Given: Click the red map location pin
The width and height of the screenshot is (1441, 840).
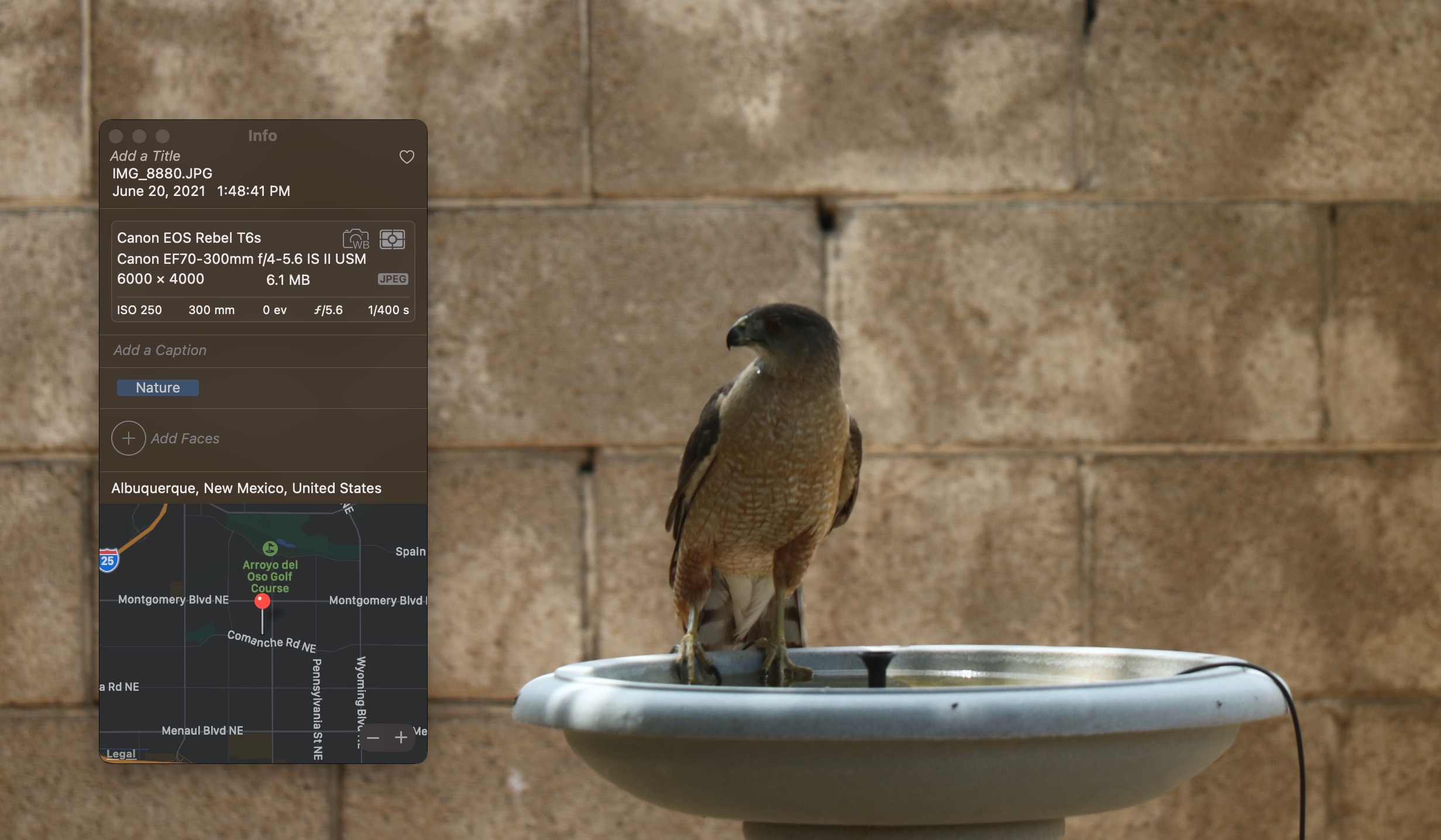Looking at the screenshot, I should tap(262, 601).
